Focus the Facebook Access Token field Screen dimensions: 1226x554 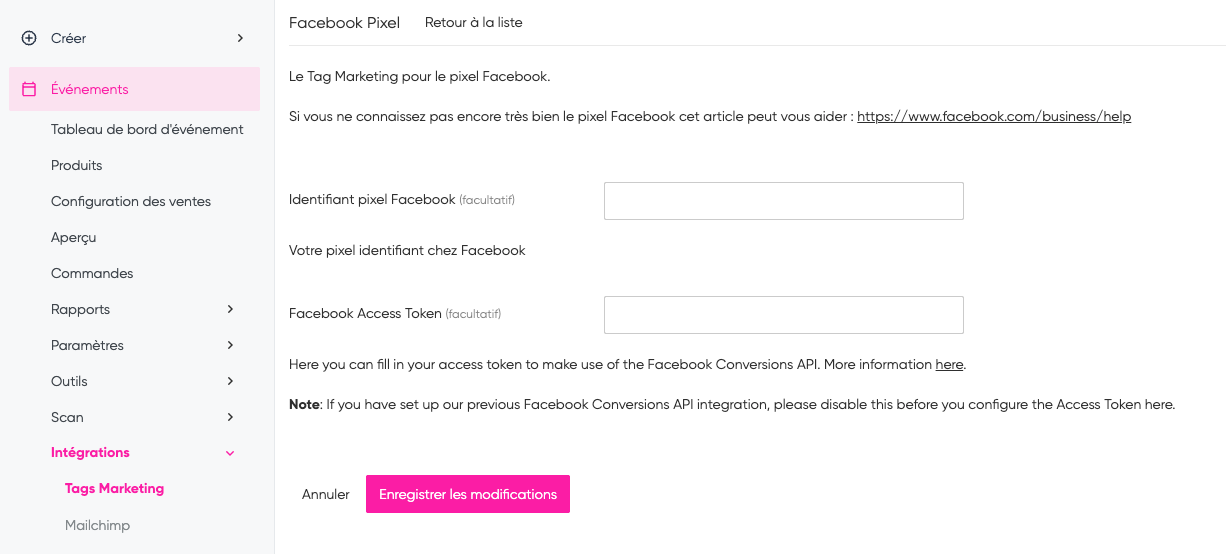click(x=783, y=315)
